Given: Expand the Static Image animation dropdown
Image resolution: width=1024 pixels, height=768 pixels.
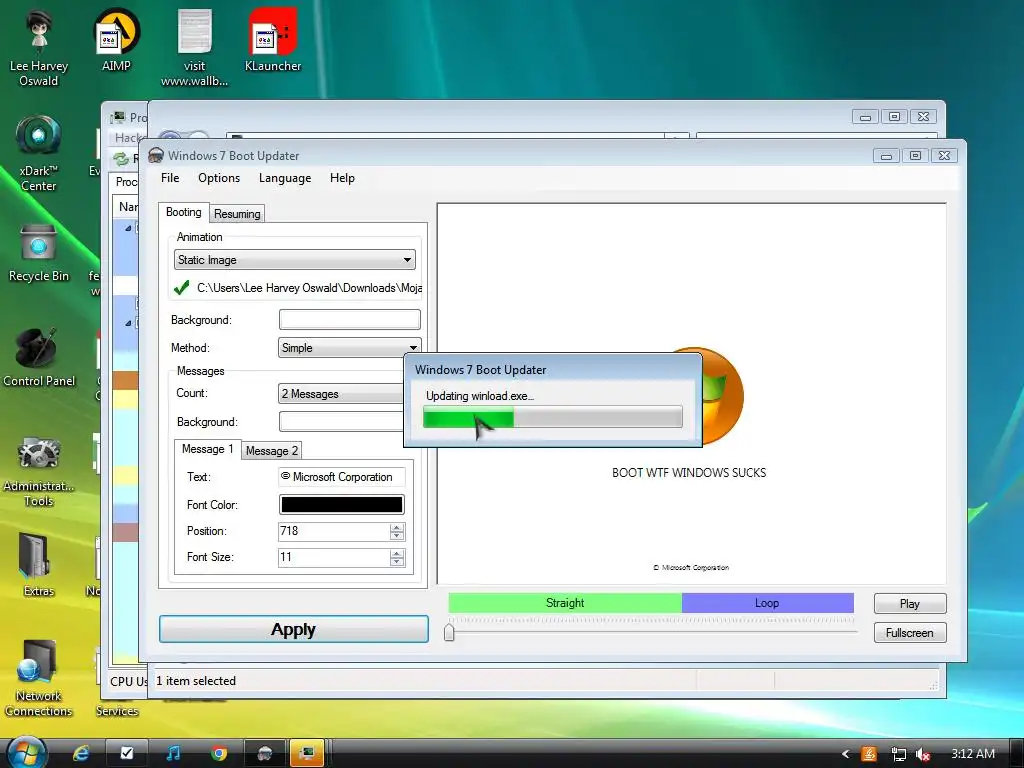Looking at the screenshot, I should tap(295, 260).
